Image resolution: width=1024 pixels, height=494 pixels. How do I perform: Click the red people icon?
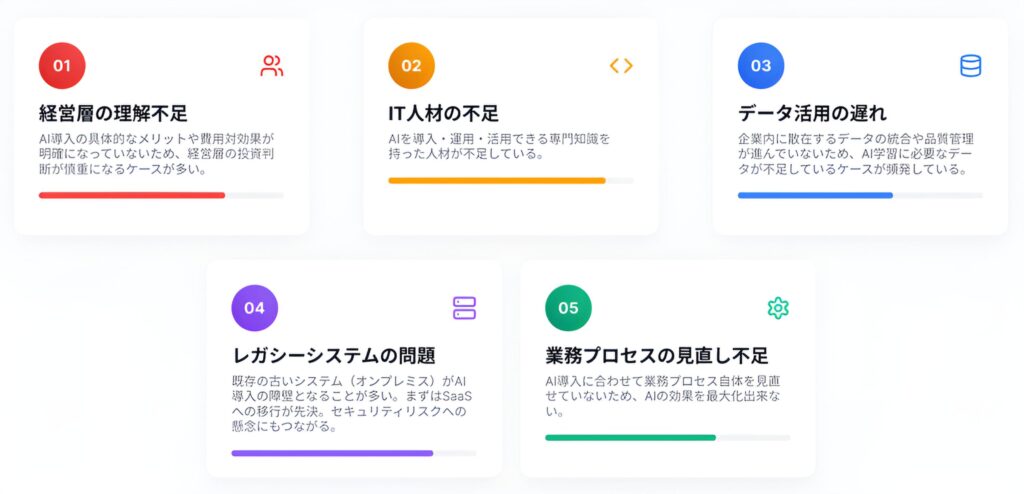pyautogui.click(x=271, y=66)
